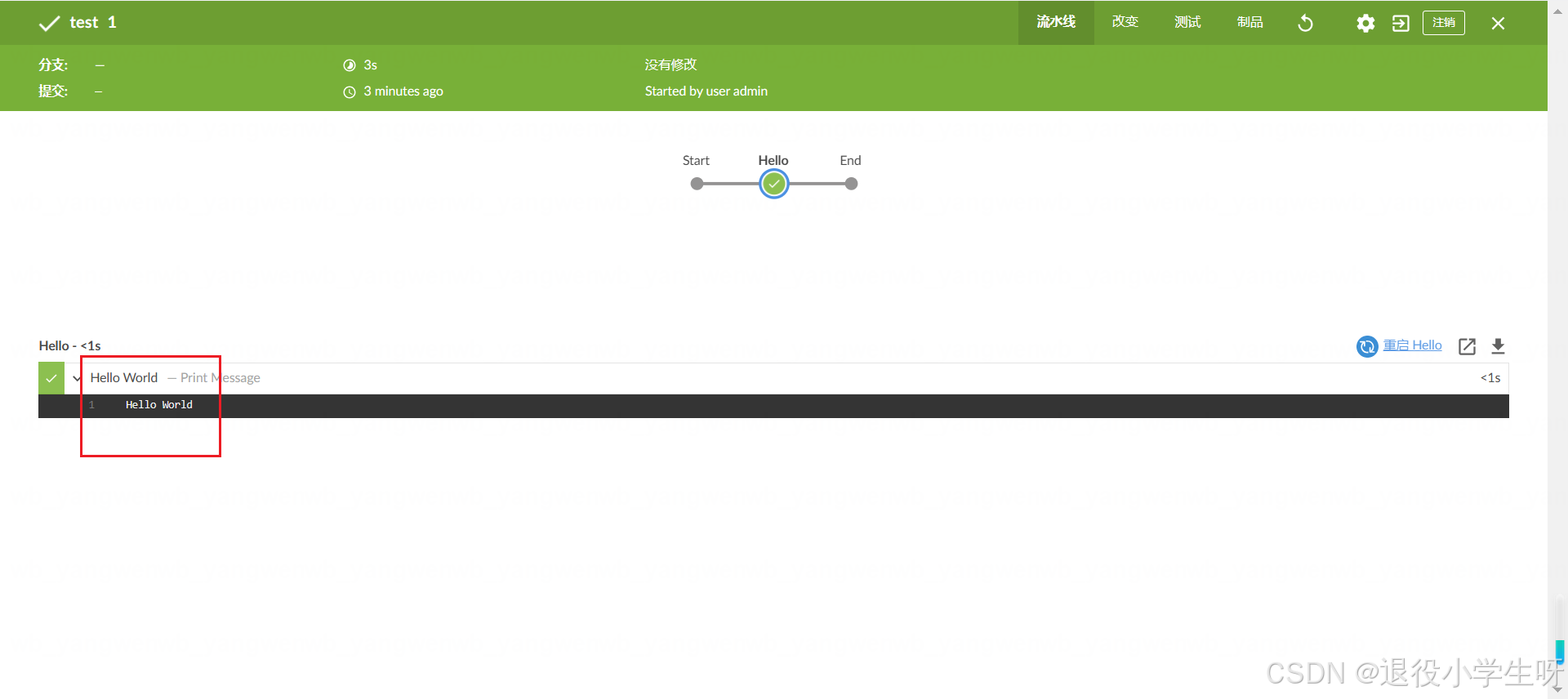This screenshot has width=1568, height=699.
Task: Open log in new window icon
Action: click(1467, 346)
